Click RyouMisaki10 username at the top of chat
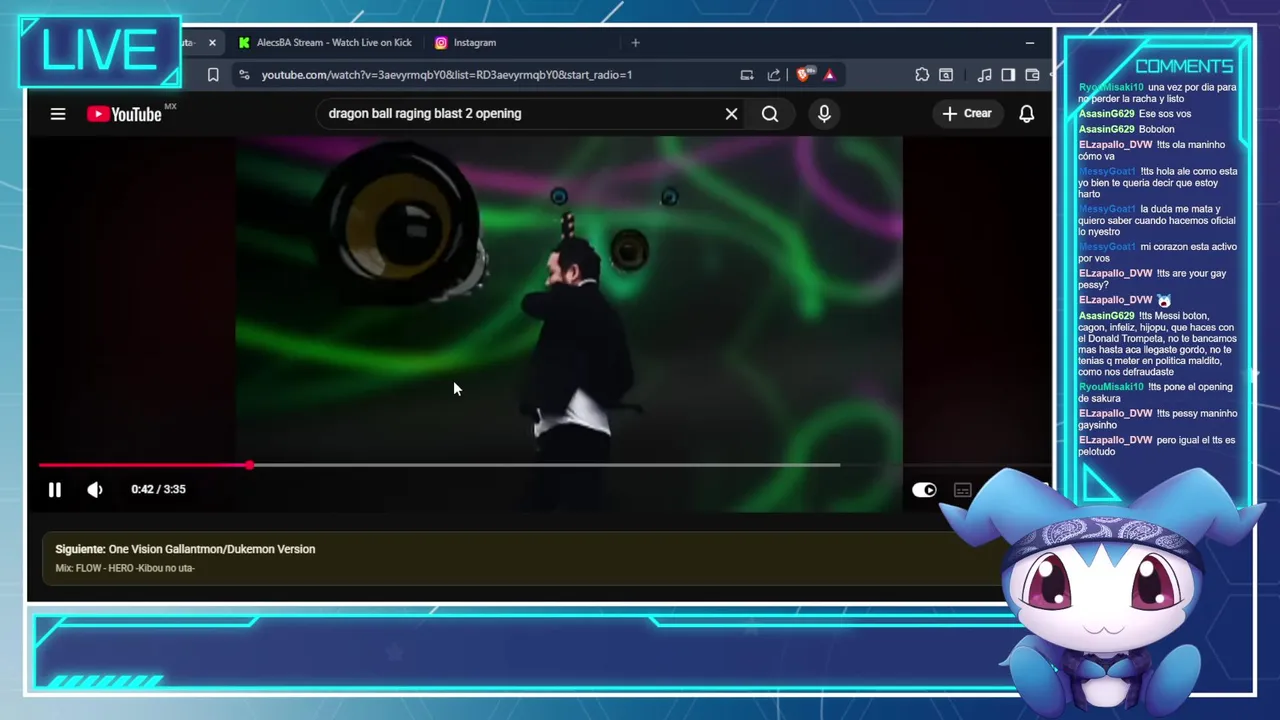1280x720 pixels. pos(1110,88)
